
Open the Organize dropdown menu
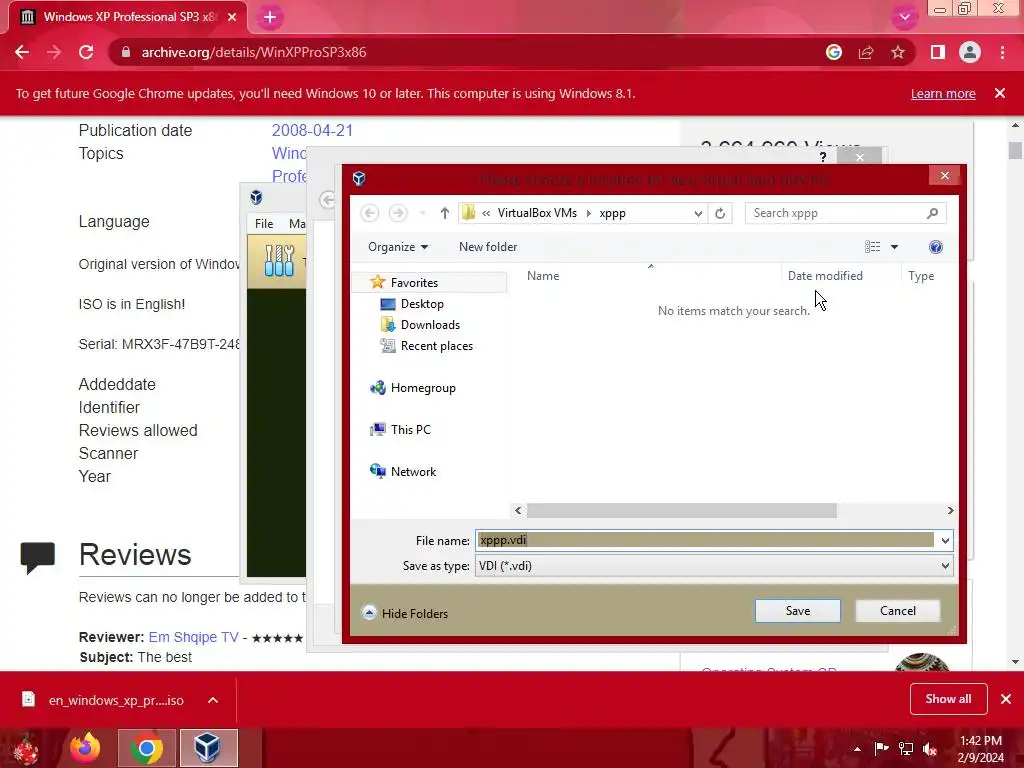tap(398, 247)
